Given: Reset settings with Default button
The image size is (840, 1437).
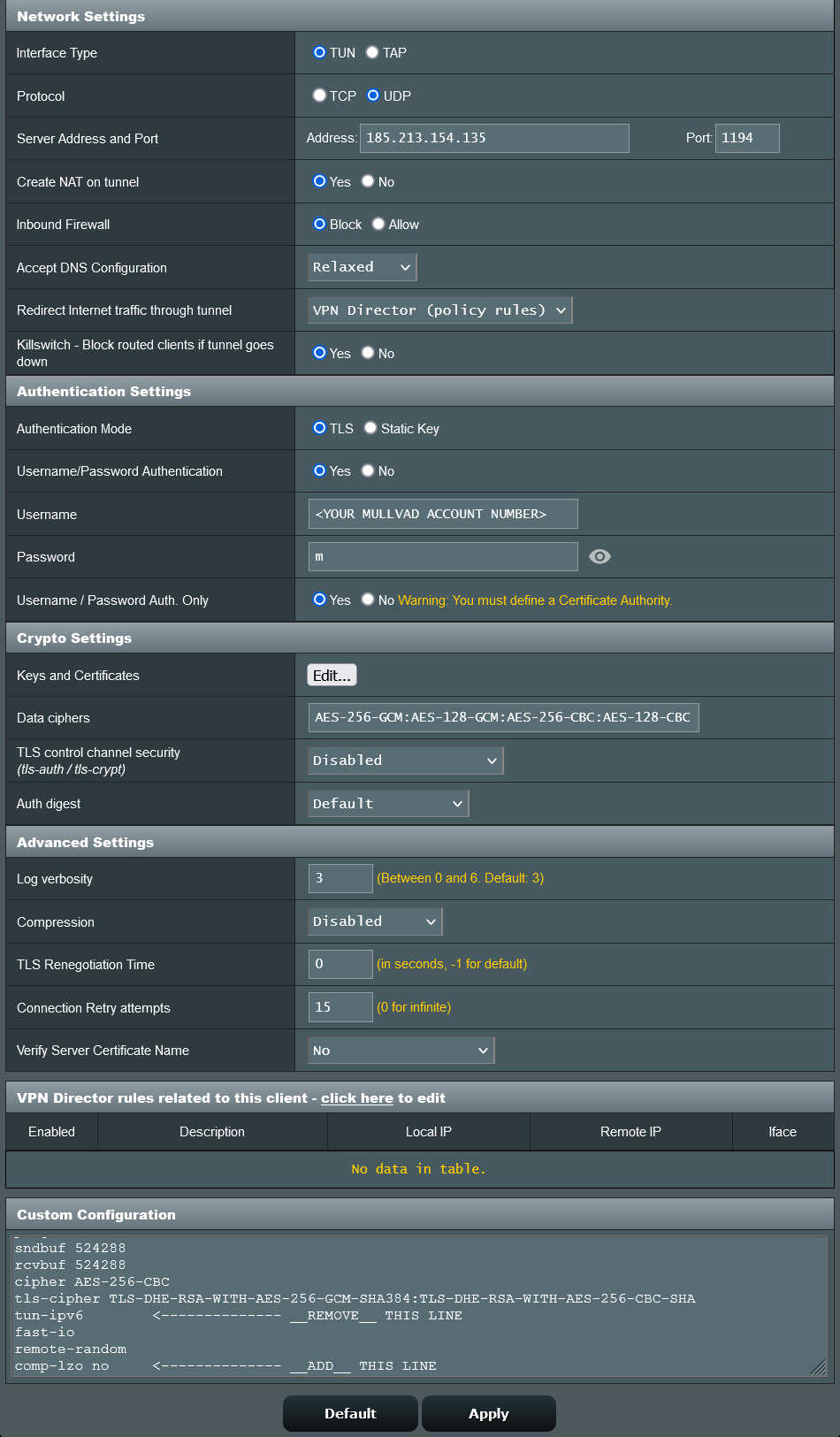Looking at the screenshot, I should coord(350,1413).
